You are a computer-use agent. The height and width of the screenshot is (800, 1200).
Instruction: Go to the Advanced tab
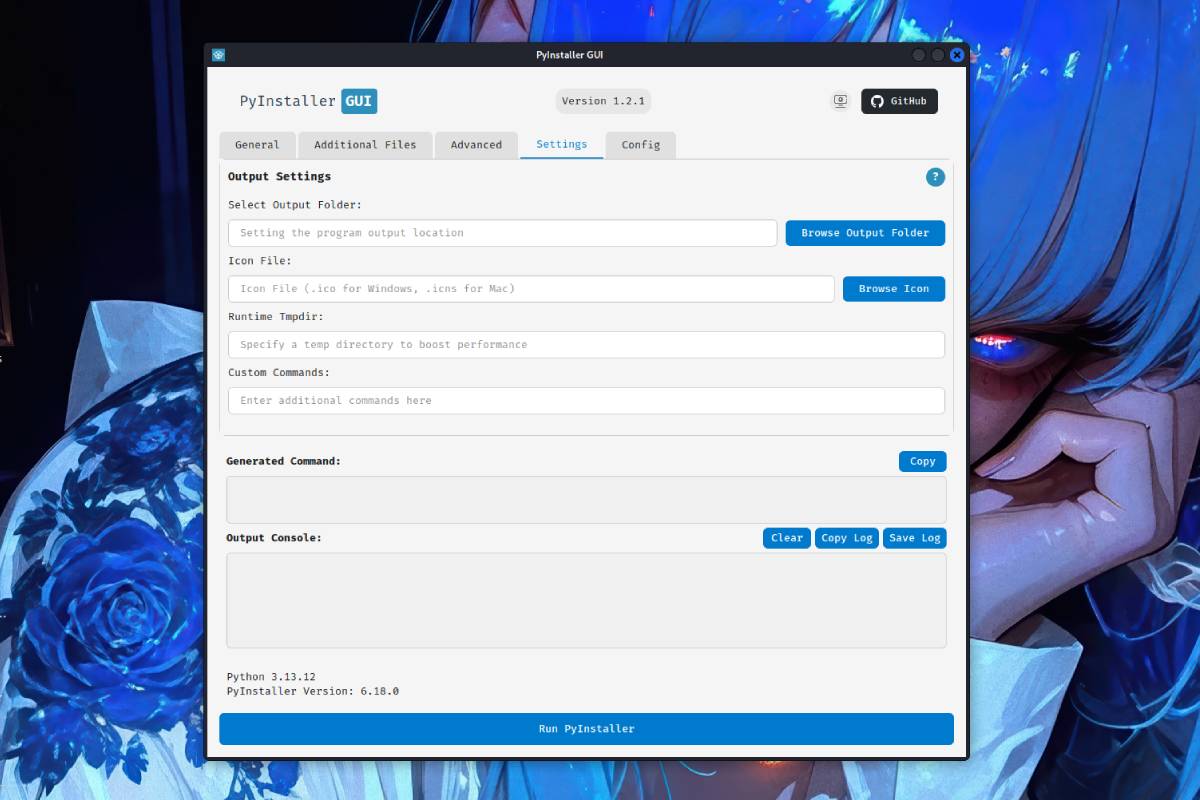pyautogui.click(x=476, y=145)
